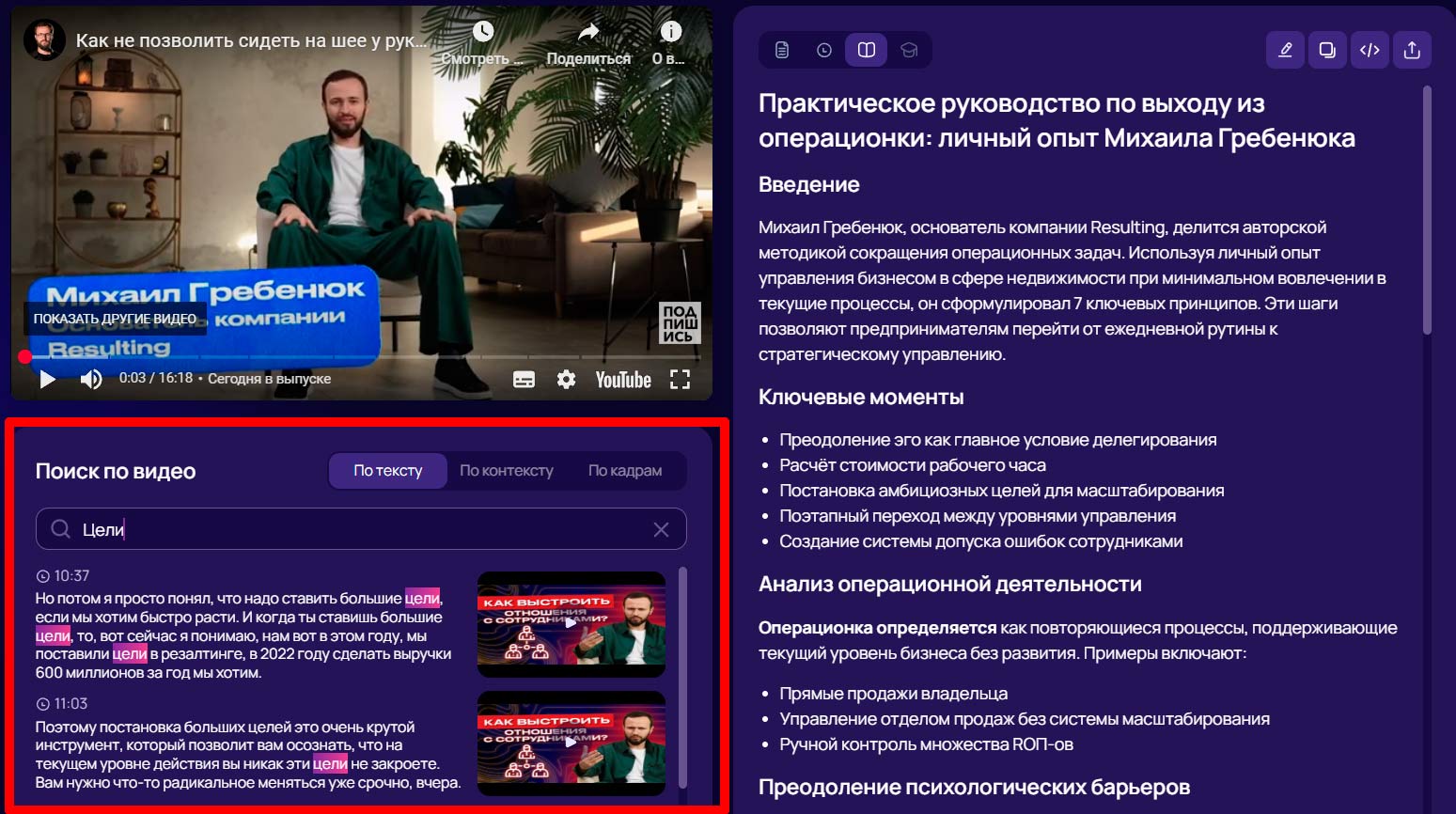The height and width of the screenshot is (814, 1456).
Task: Open the 10:37 search result thumbnail
Action: coord(571,624)
